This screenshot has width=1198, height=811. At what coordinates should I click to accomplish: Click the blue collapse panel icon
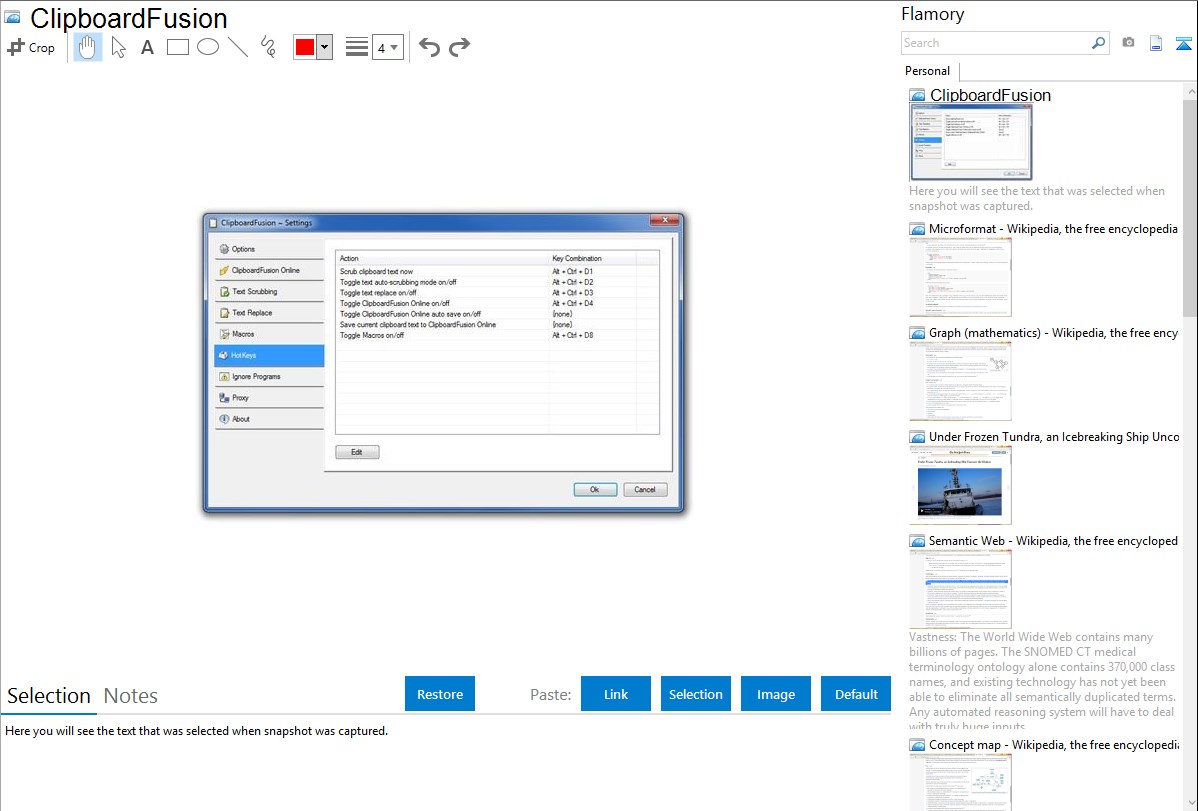[x=1183, y=43]
